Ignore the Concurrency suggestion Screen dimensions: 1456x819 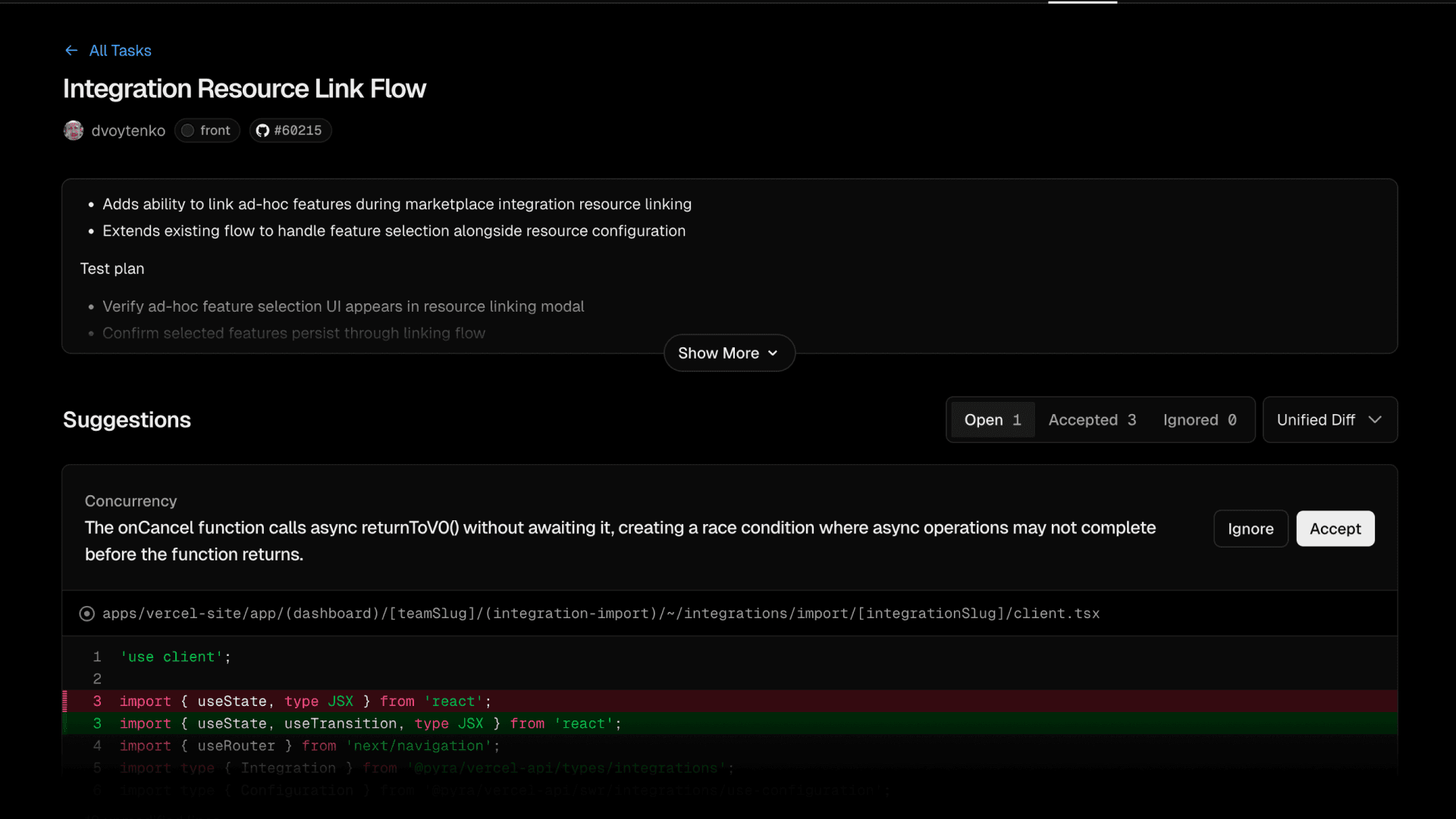(1250, 529)
